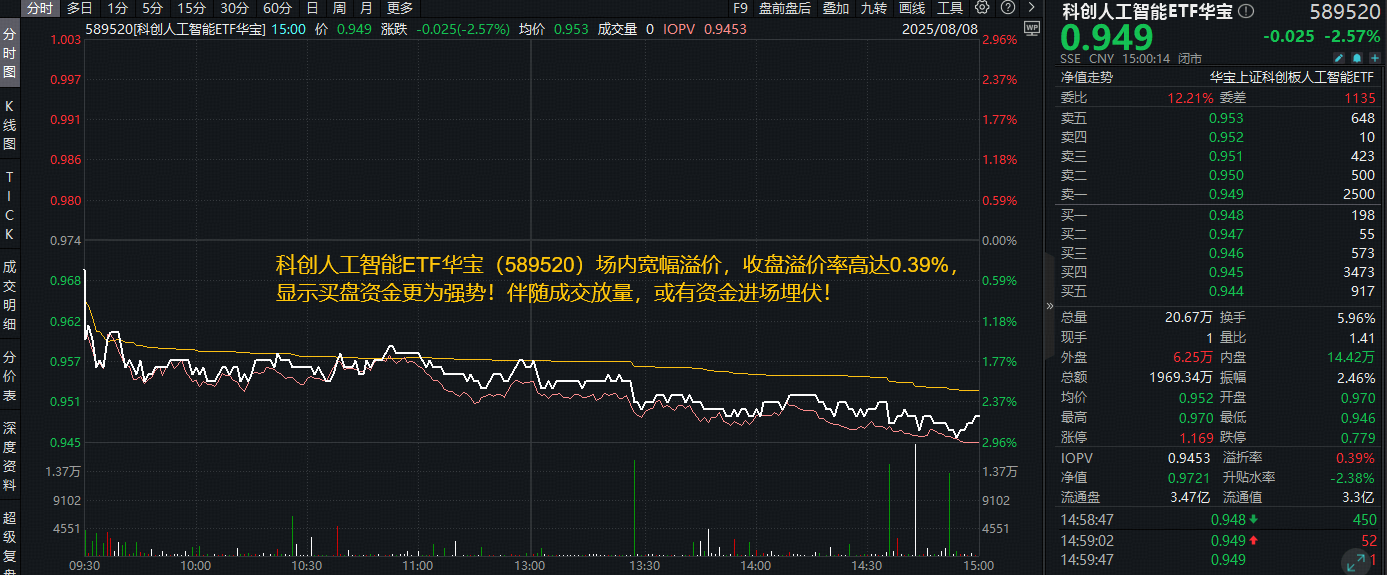Viewport: 1387px width, 575px height.
Task: Switch to the 日 daily chart
Action: coord(313,7)
